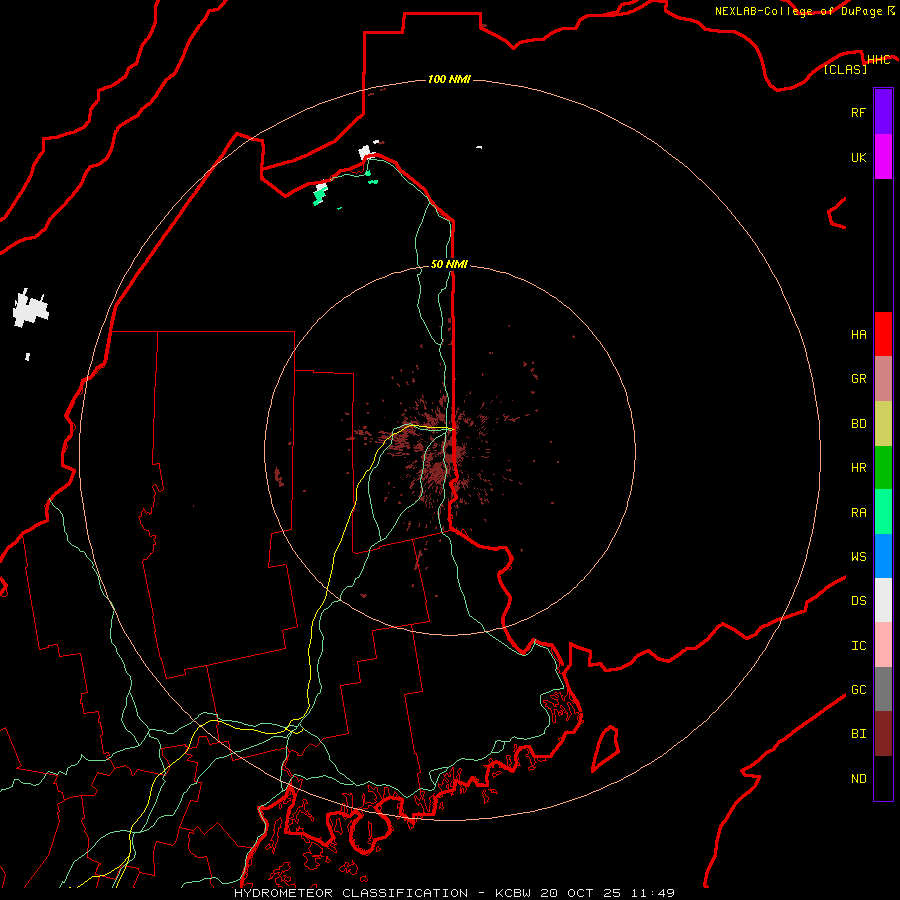The height and width of the screenshot is (900, 900).
Task: Click the 100 NMI range ring label
Action: [x=449, y=79]
